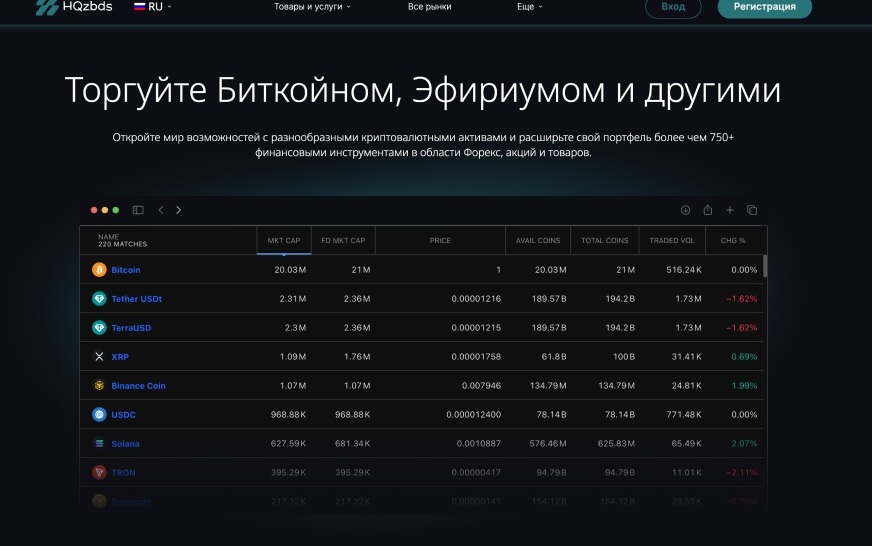Open the Binance Coin link
The width and height of the screenshot is (872, 546).
138,385
